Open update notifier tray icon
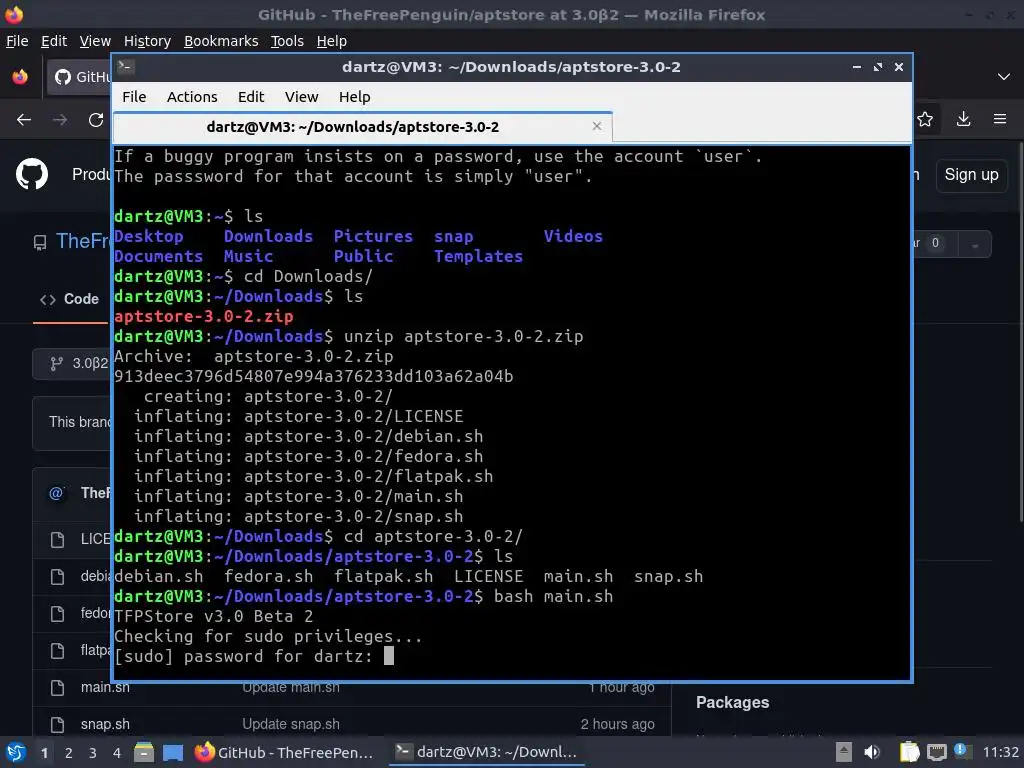This screenshot has height=768, width=1024. (962, 751)
